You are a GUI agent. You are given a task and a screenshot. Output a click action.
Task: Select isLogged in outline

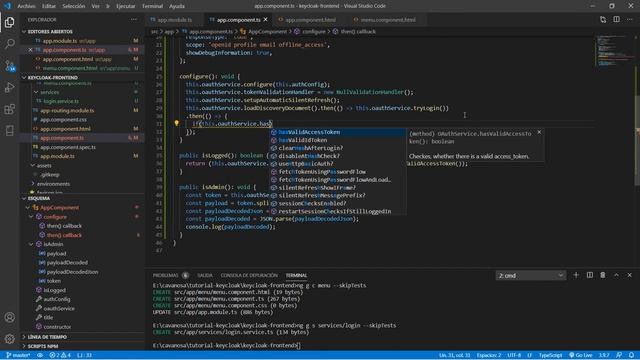click(x=54, y=290)
